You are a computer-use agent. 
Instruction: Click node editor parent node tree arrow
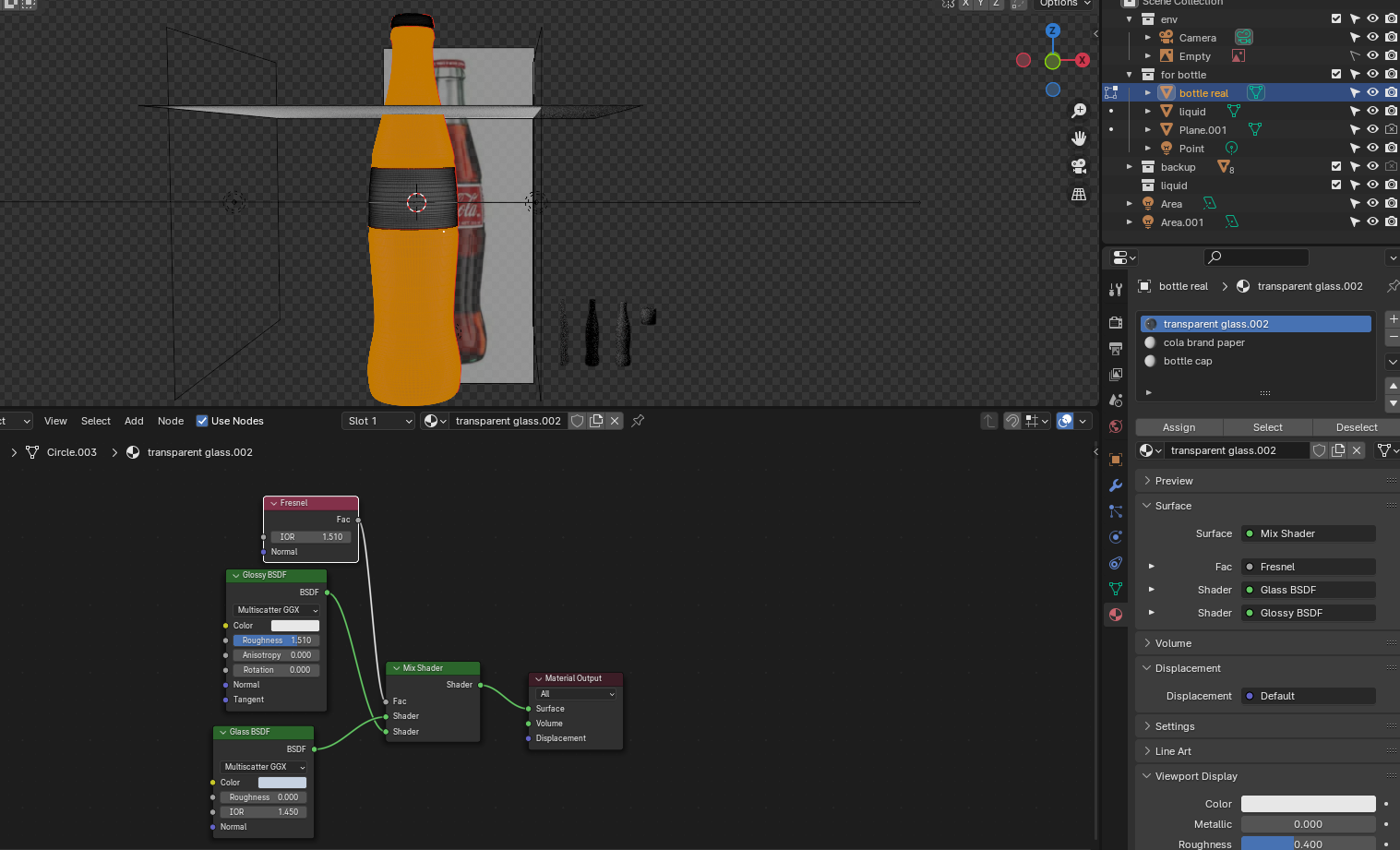coord(989,421)
